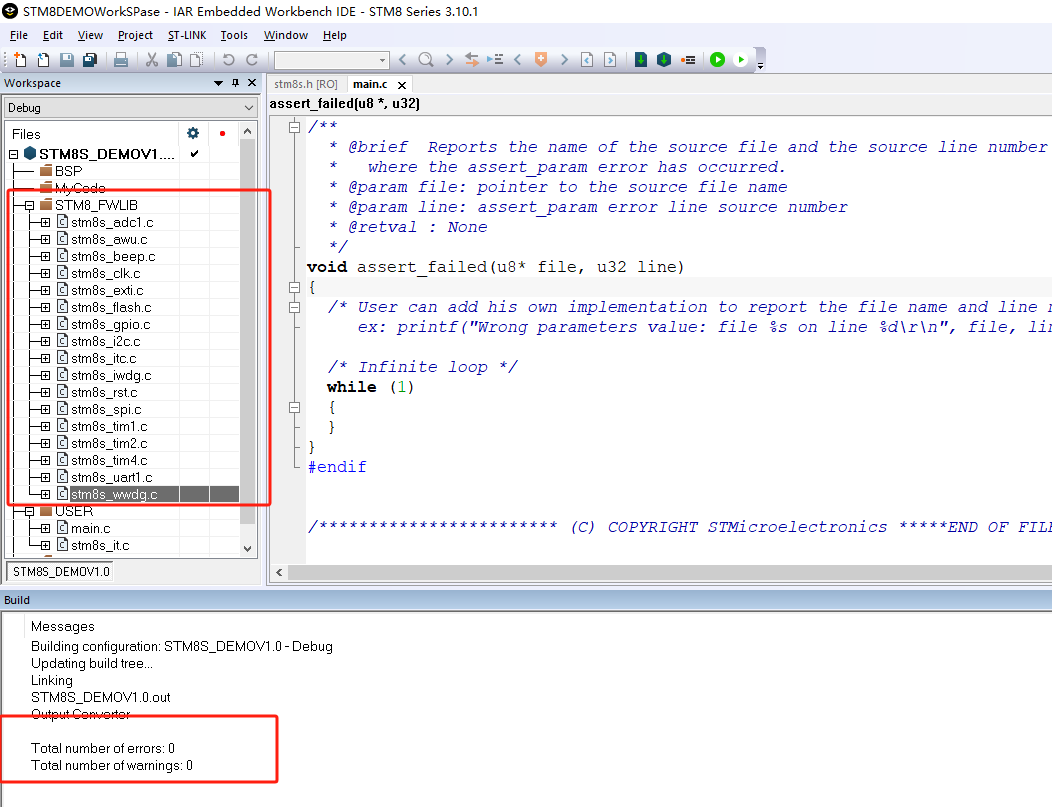Click the gear options column icon
Viewport: 1052px width, 807px height.
point(193,133)
